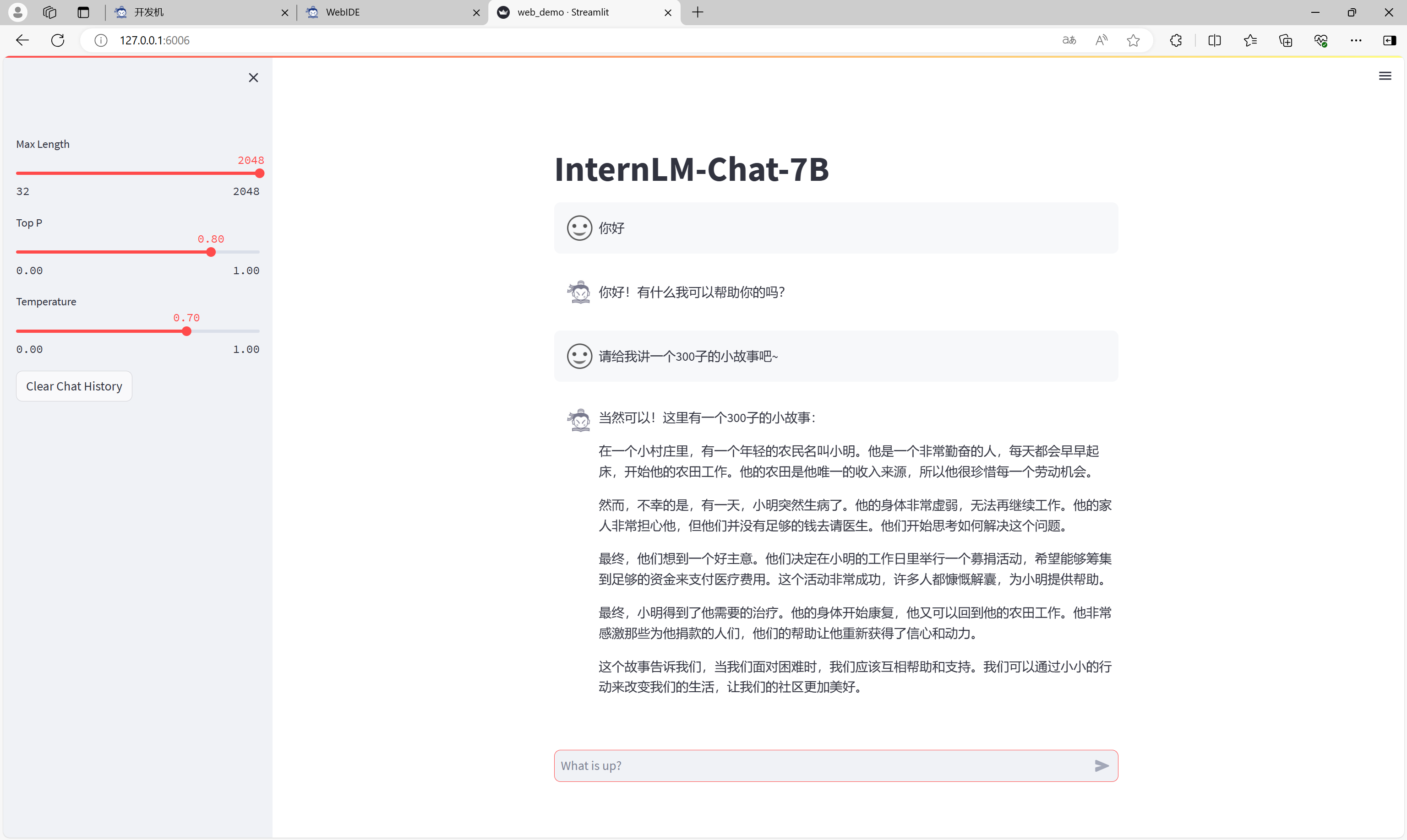Add page to favorites star icon
The image size is (1407, 840).
coord(1133,40)
